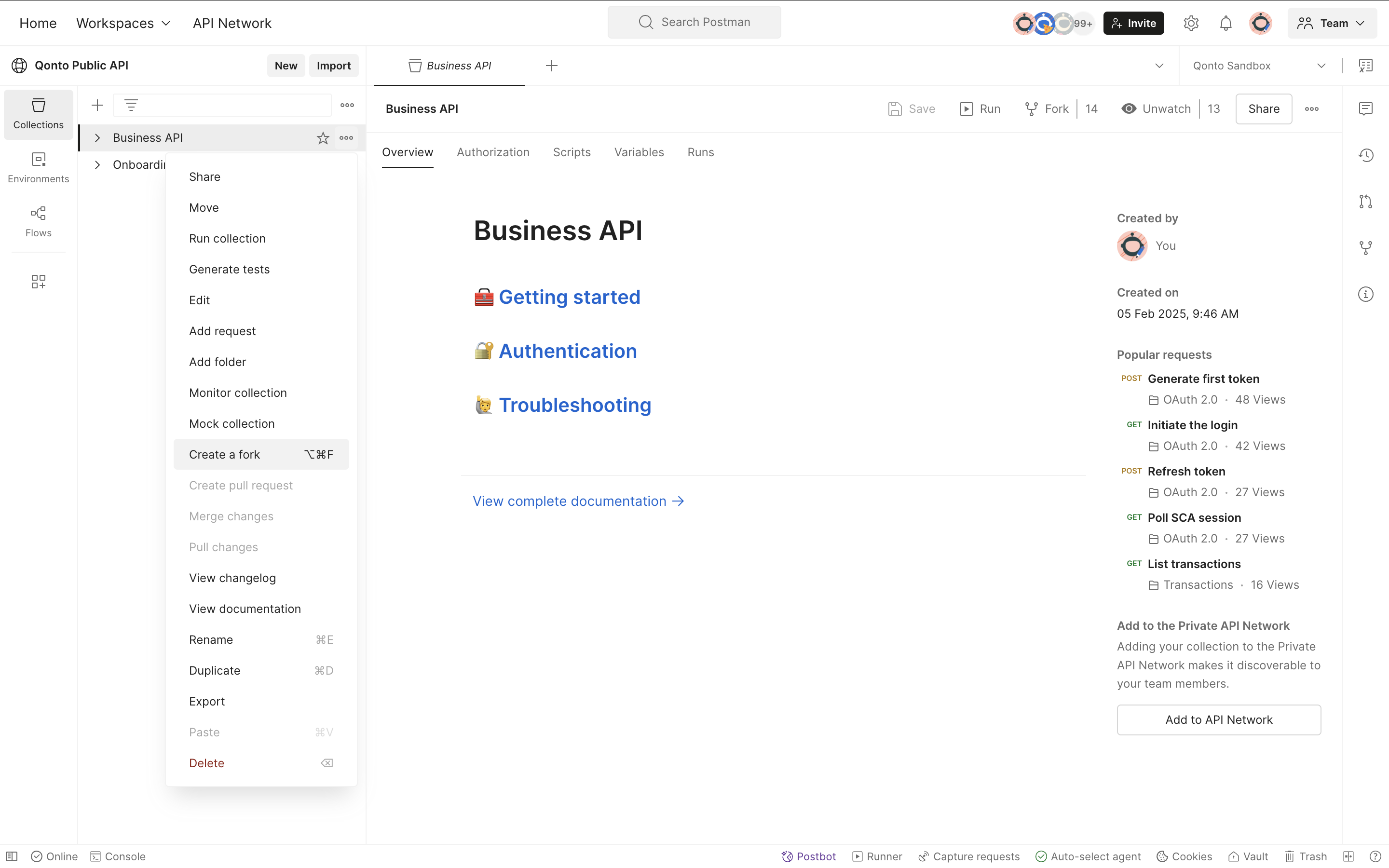The image size is (1389, 868).
Task: Open the Troubleshooting link
Action: click(x=574, y=405)
